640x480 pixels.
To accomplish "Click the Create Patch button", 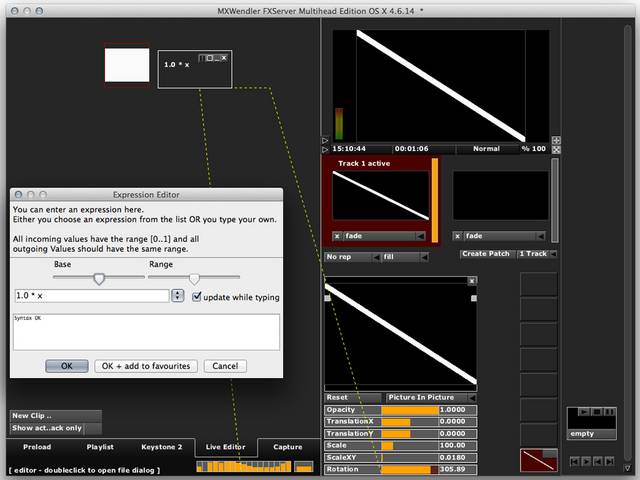I will pyautogui.click(x=486, y=253).
